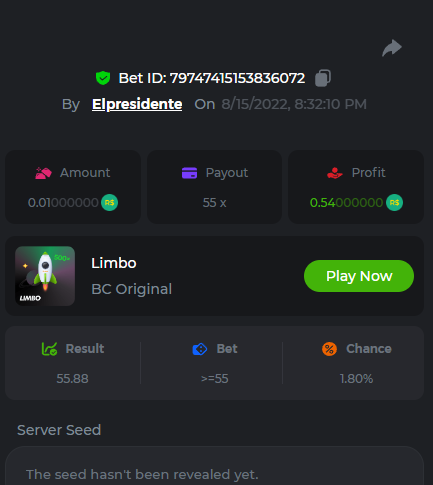Open the Limbo game thumbnail
This screenshot has width=433, height=485.
pos(45,276)
